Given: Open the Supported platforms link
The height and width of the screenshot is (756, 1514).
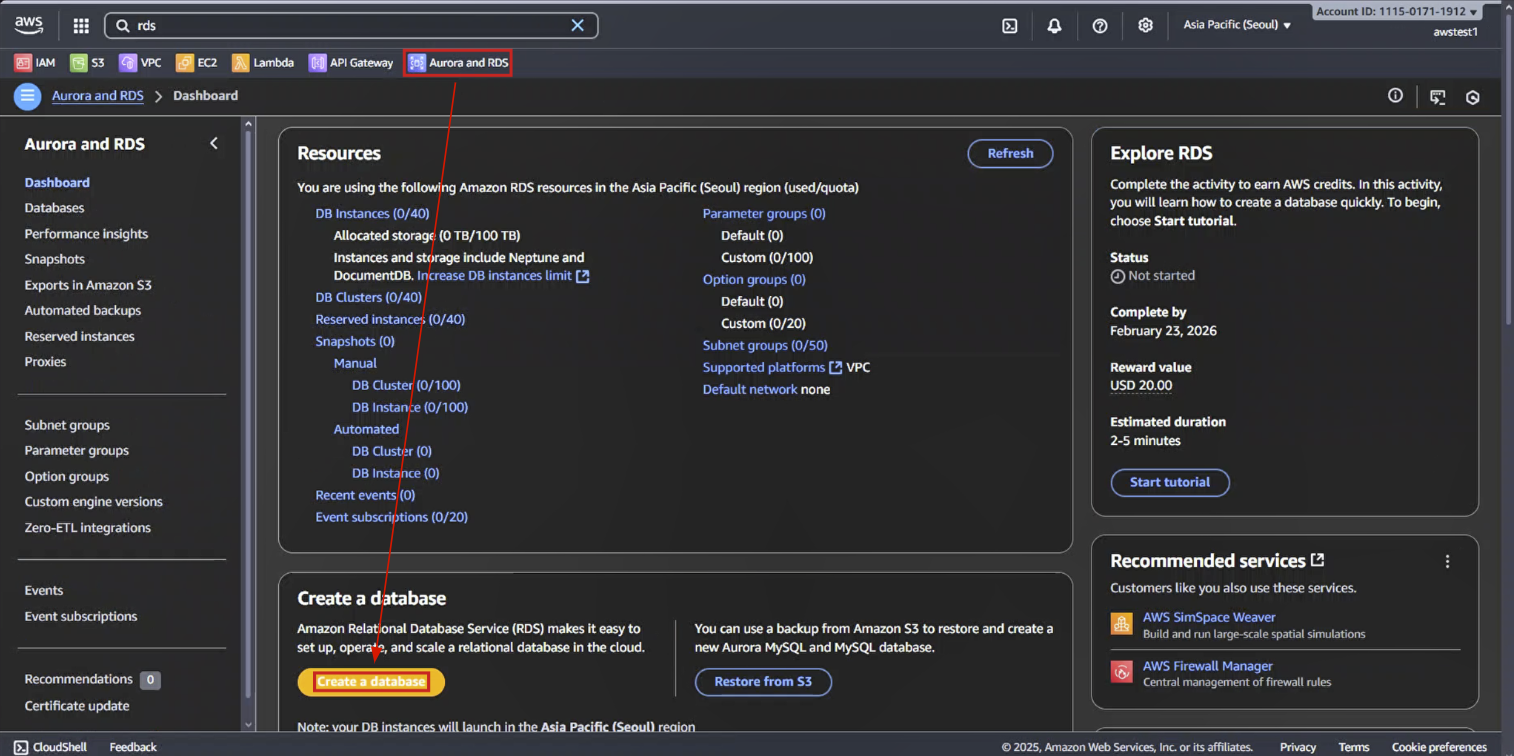Looking at the screenshot, I should (772, 367).
